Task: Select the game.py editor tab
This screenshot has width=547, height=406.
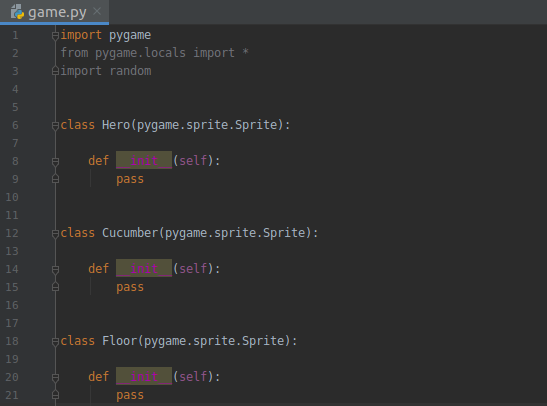Action: click(x=54, y=12)
